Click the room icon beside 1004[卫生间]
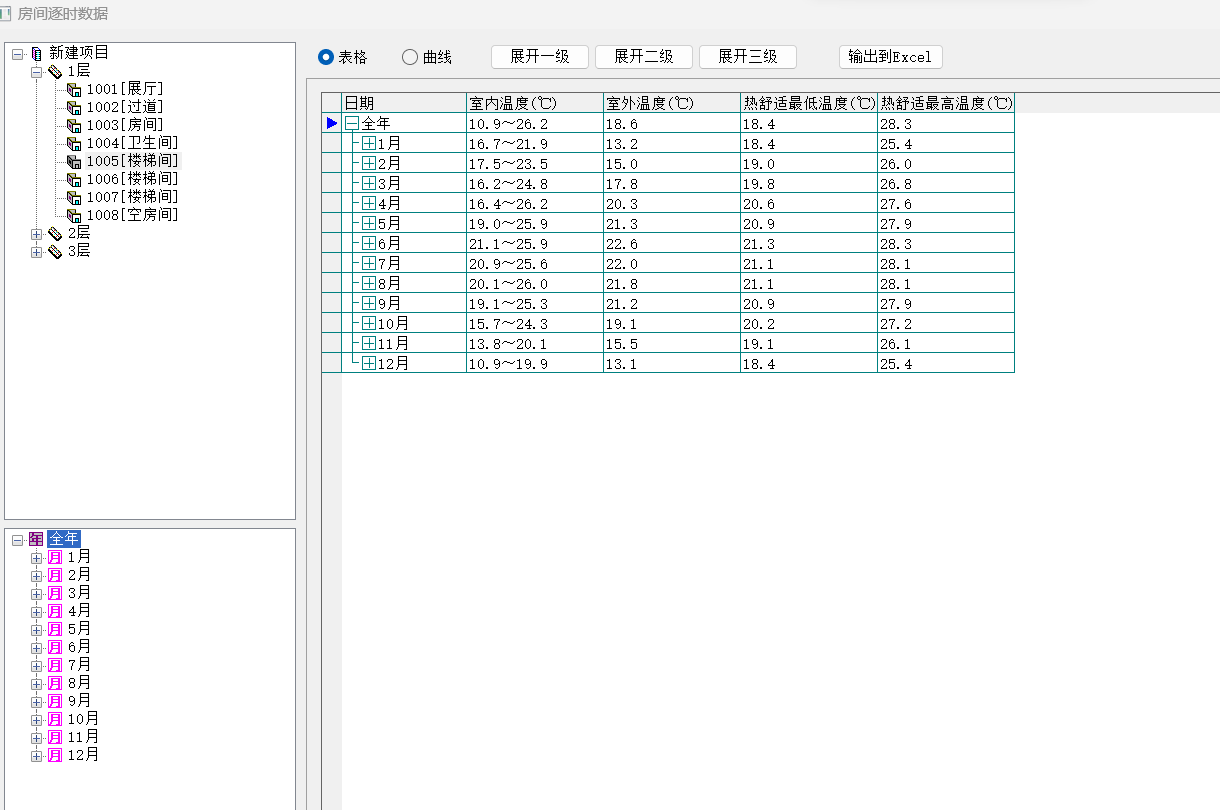The height and width of the screenshot is (810, 1220). [x=74, y=143]
